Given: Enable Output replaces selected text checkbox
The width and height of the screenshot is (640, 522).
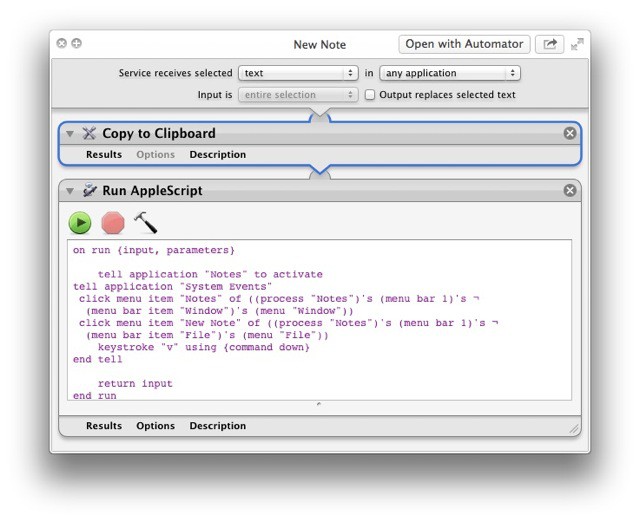Looking at the screenshot, I should click(x=370, y=95).
